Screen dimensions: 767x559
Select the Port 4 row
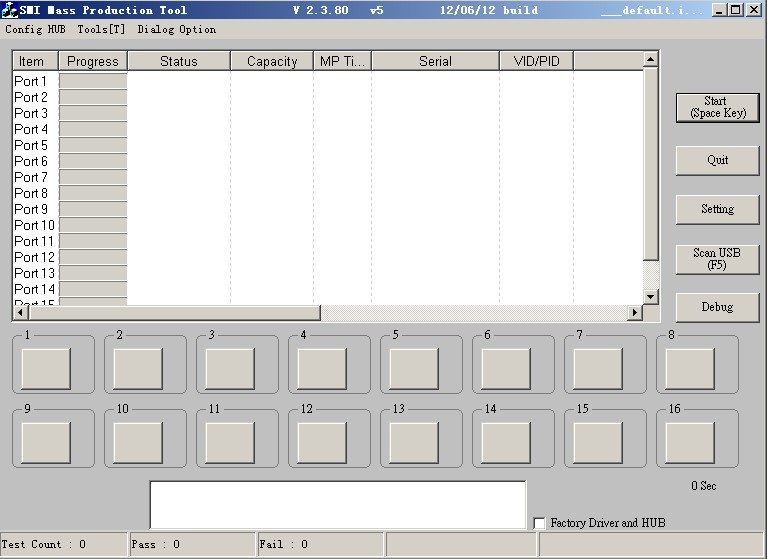coord(328,129)
